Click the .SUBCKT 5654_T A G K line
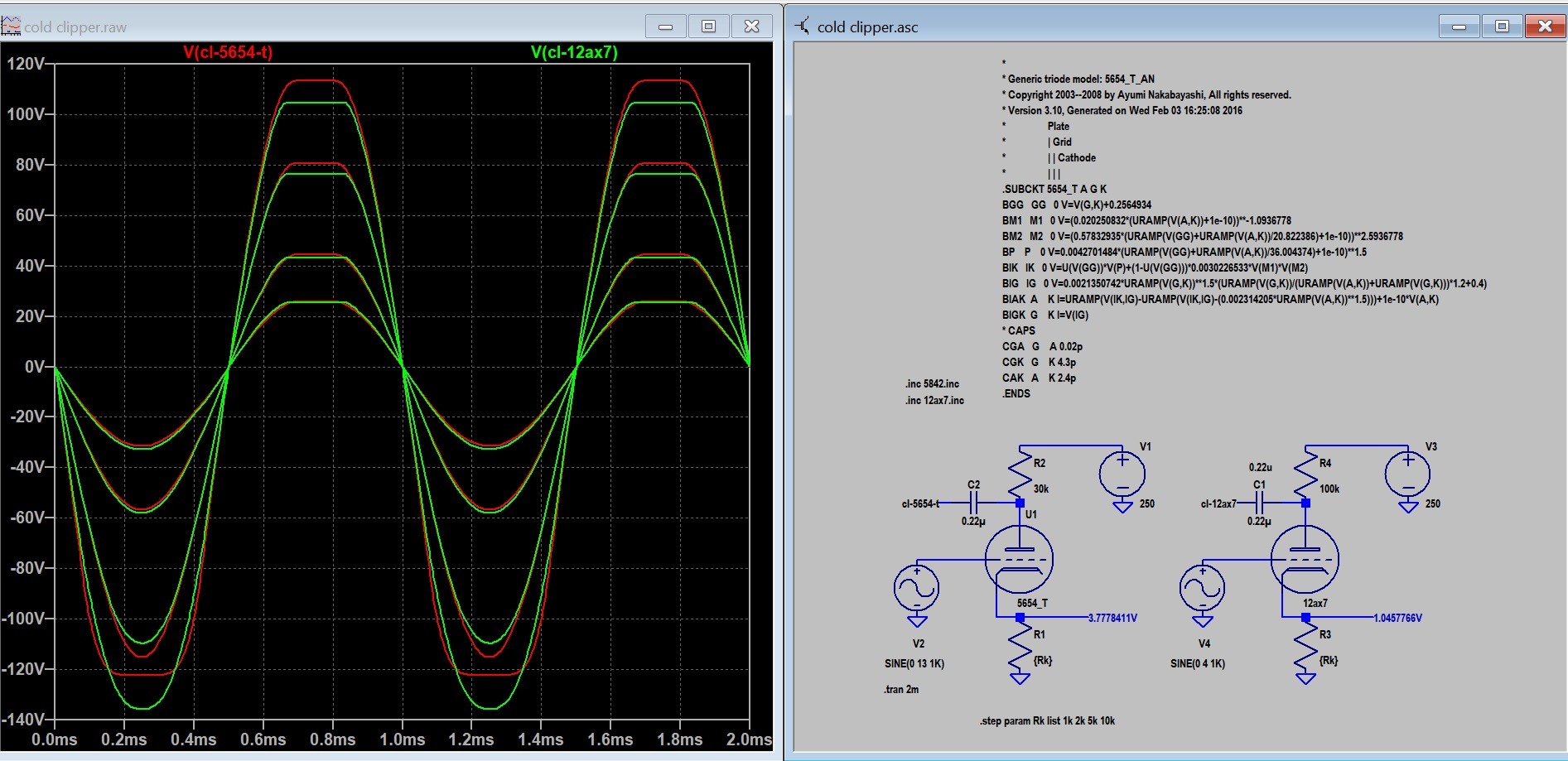 [x=1054, y=189]
